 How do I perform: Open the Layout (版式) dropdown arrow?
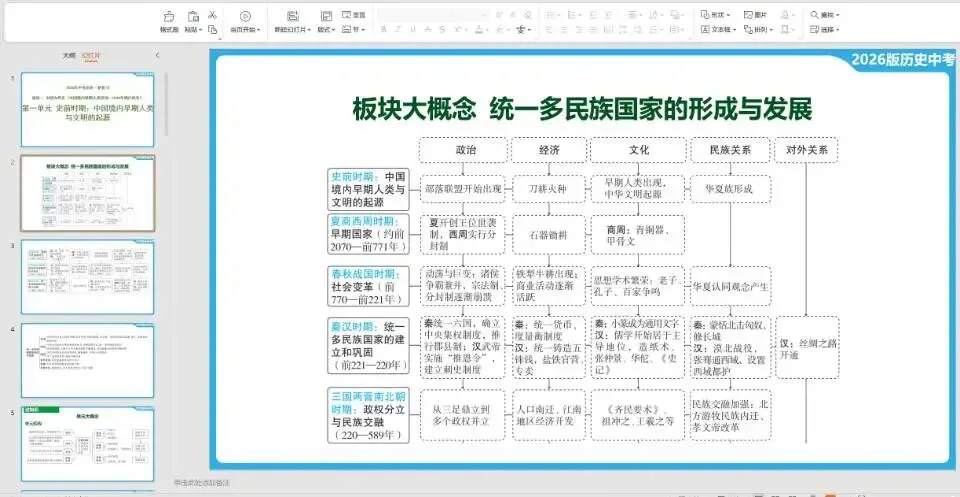334,29
